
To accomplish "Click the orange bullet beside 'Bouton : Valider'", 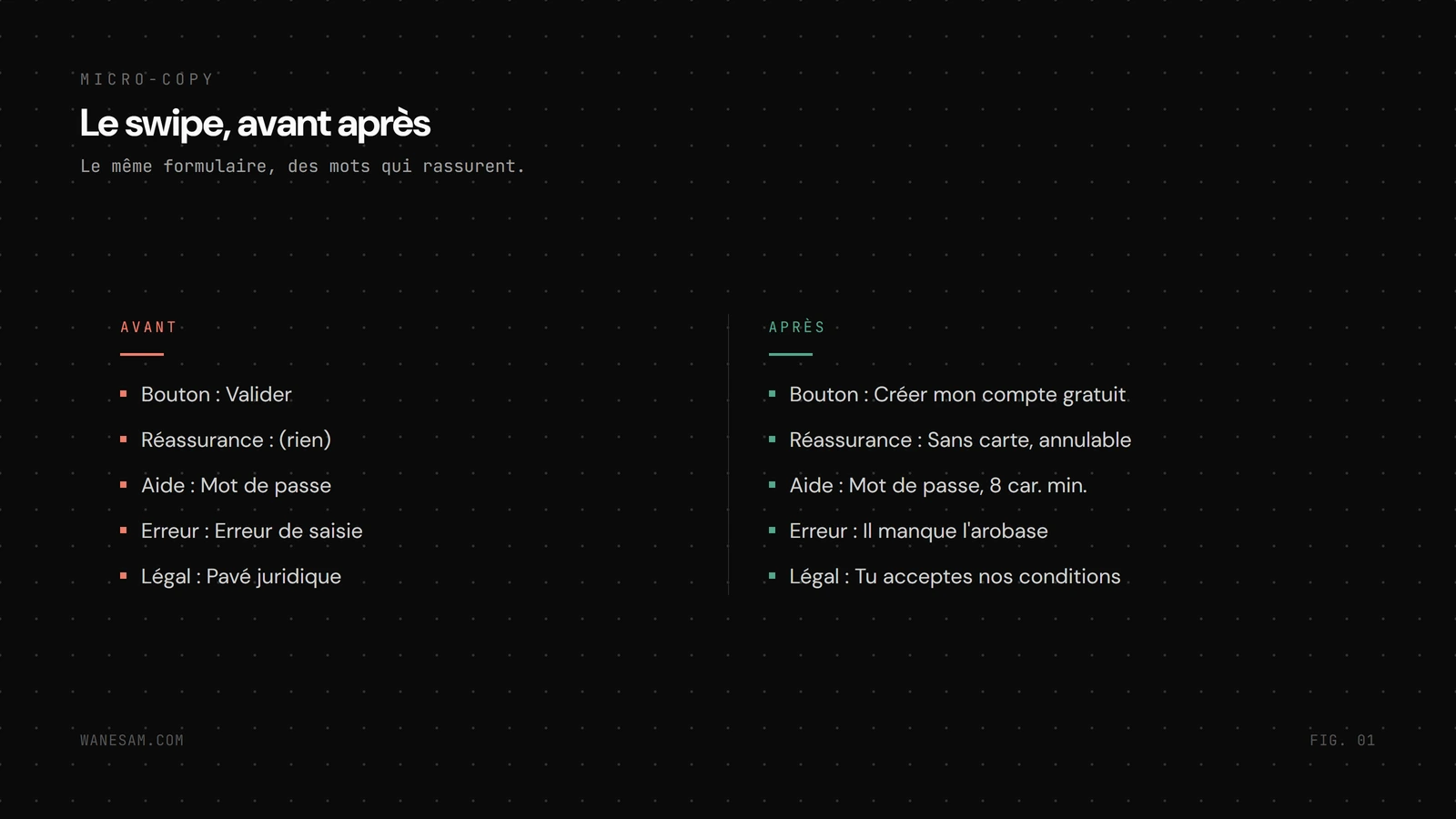I will 124,394.
